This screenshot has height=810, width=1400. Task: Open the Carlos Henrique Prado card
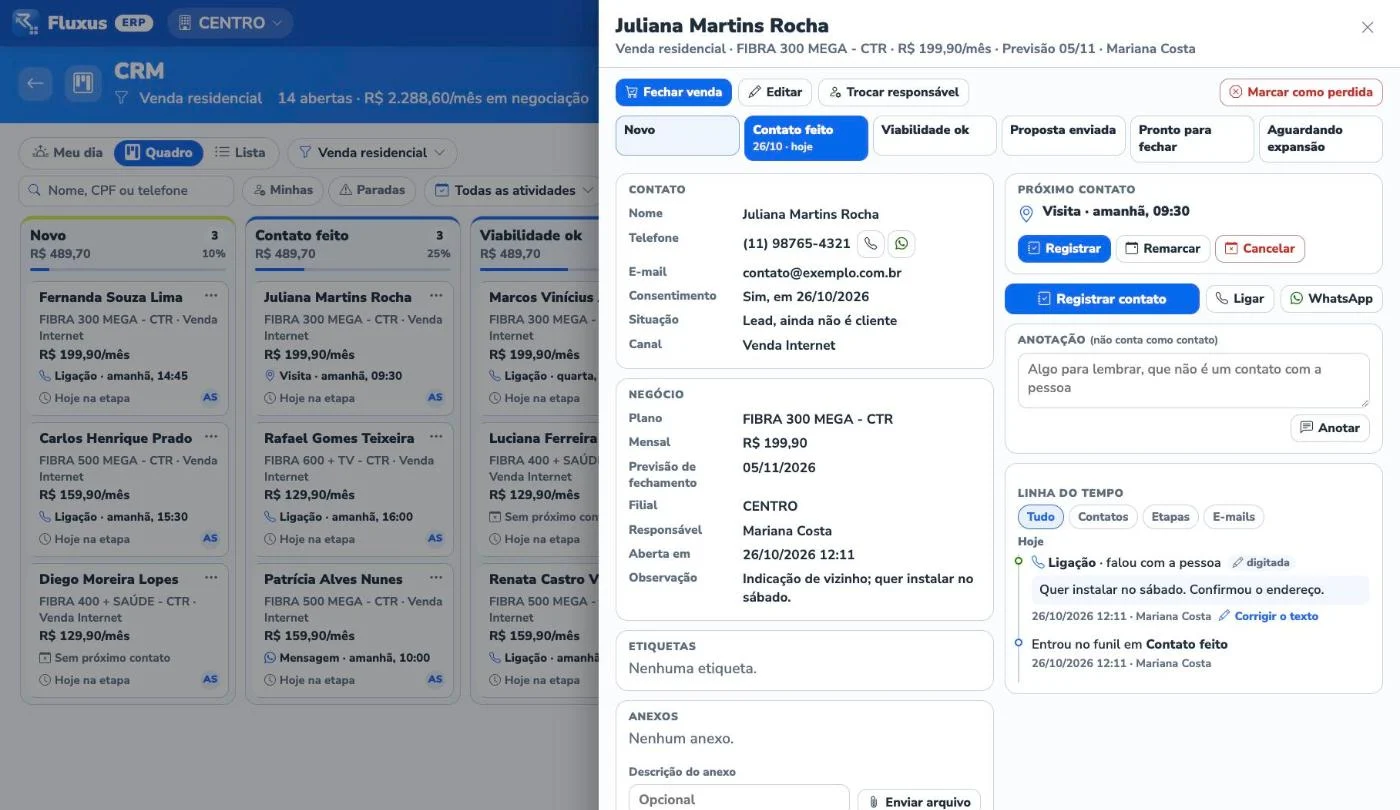tap(128, 488)
